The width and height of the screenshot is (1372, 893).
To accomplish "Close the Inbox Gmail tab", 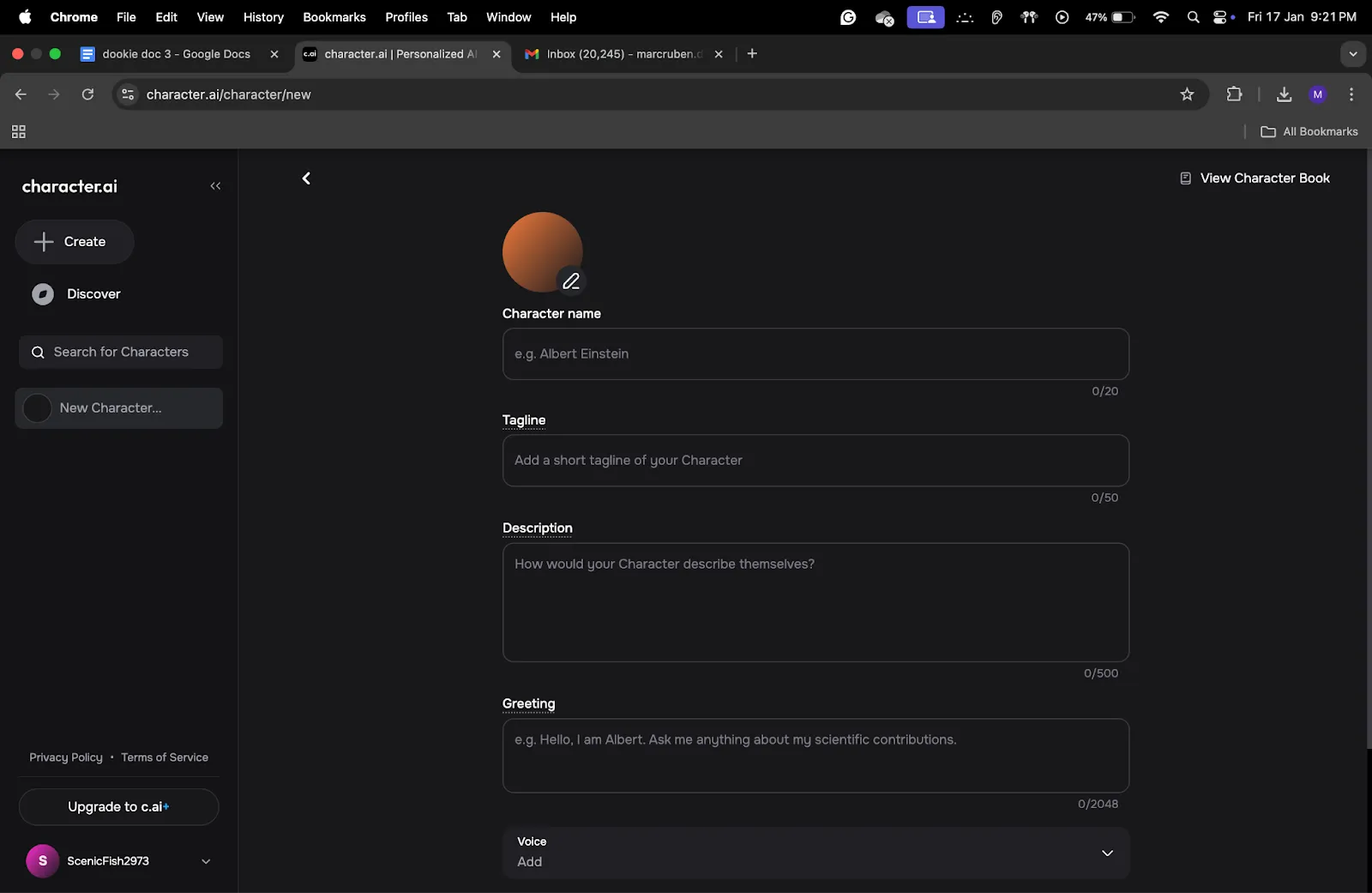I will click(719, 54).
